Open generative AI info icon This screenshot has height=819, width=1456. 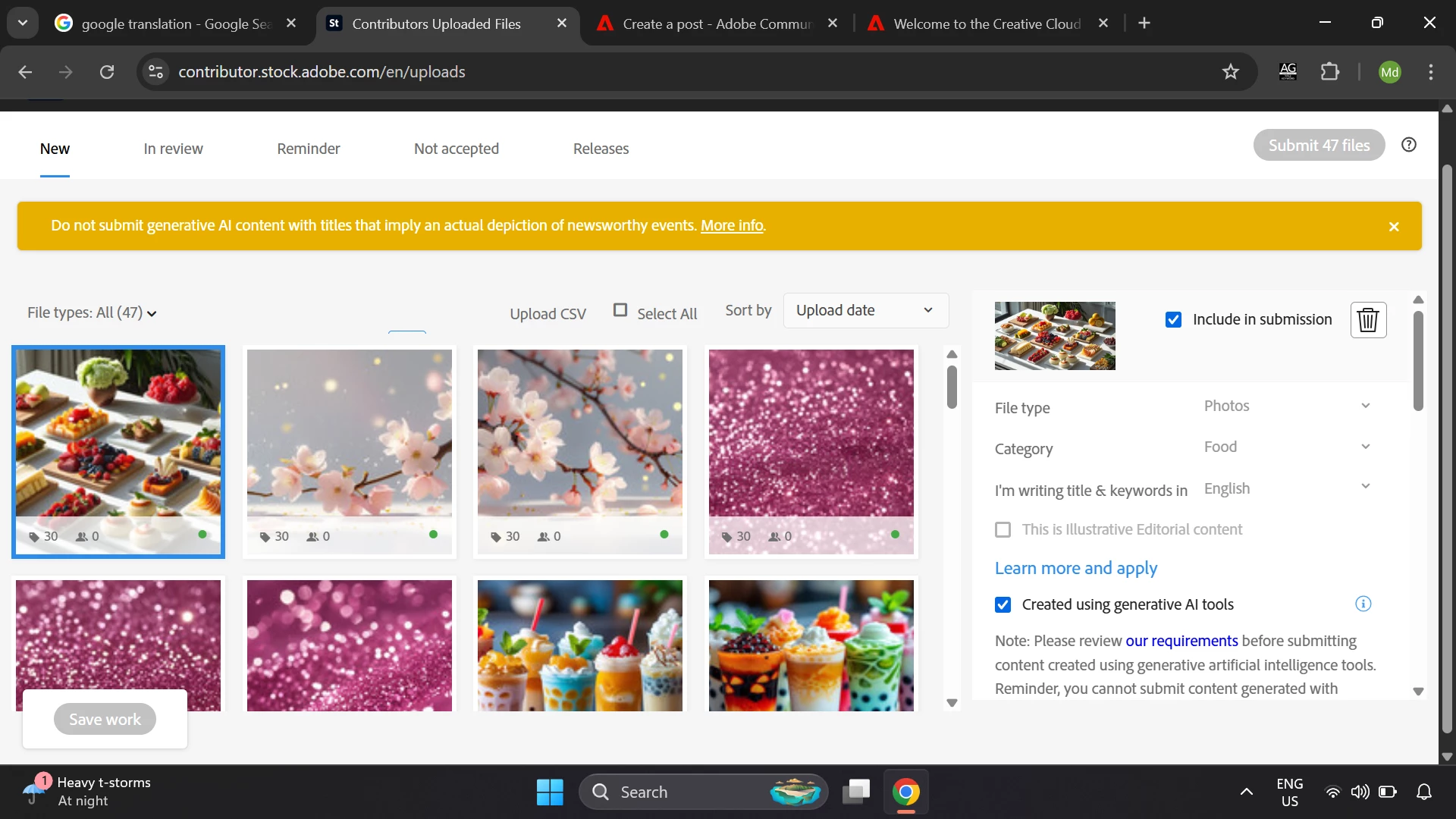[1363, 604]
